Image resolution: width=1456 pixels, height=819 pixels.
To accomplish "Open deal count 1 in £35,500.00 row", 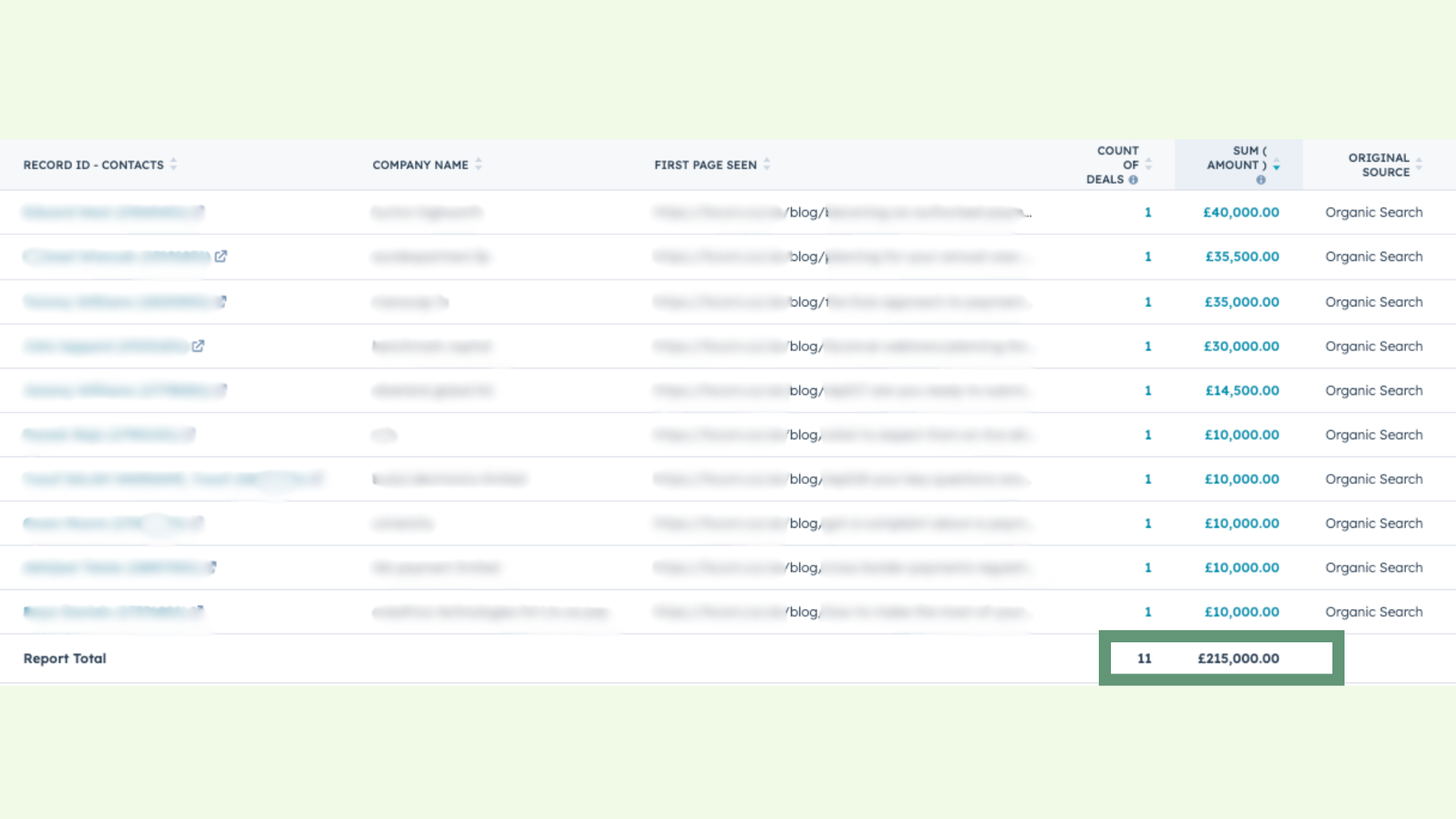I will (1148, 256).
